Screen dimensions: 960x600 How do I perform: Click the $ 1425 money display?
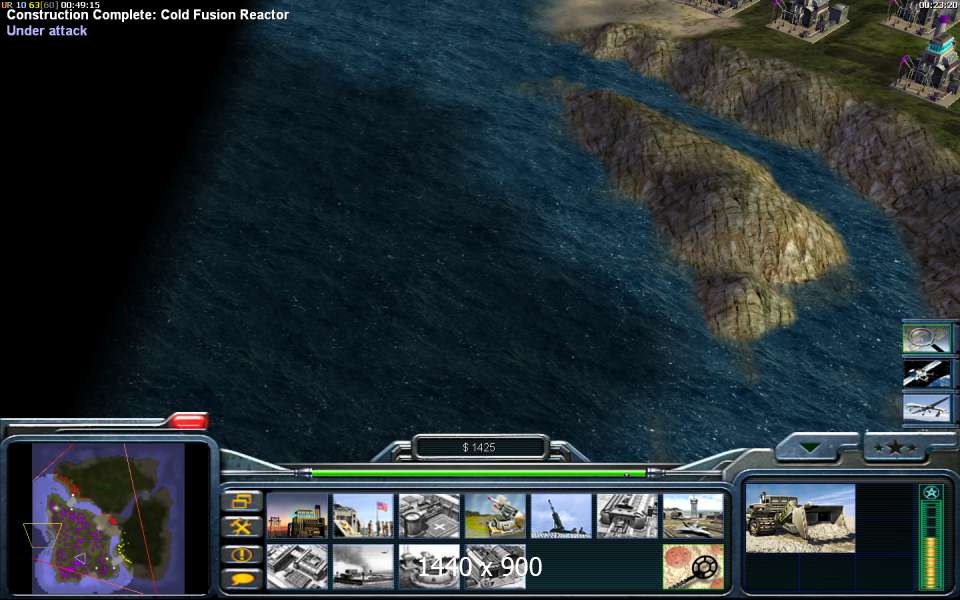point(479,448)
